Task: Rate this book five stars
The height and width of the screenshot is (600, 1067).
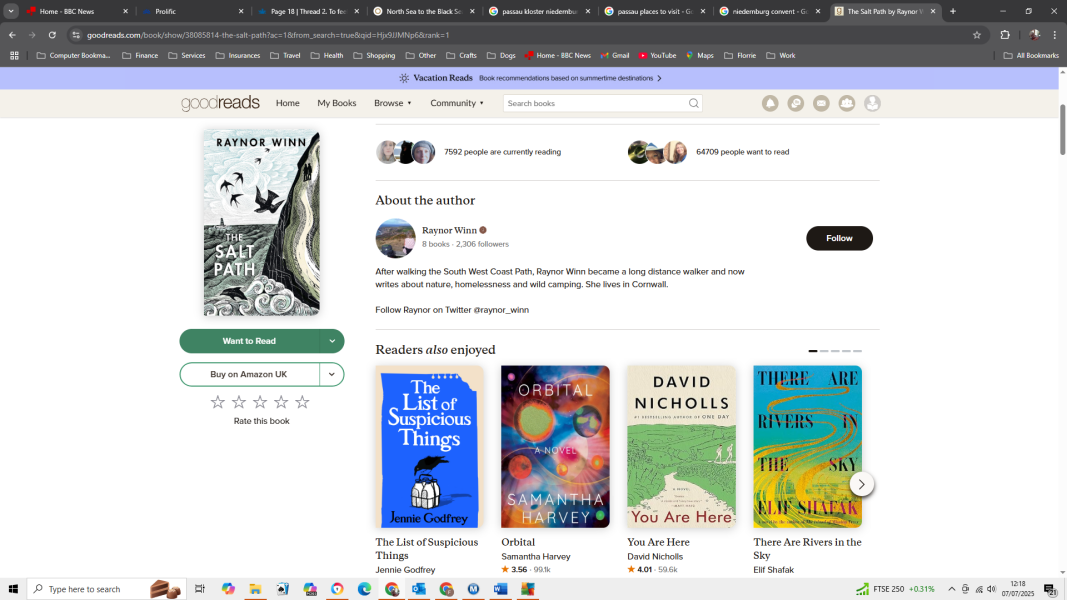Action: tap(302, 402)
